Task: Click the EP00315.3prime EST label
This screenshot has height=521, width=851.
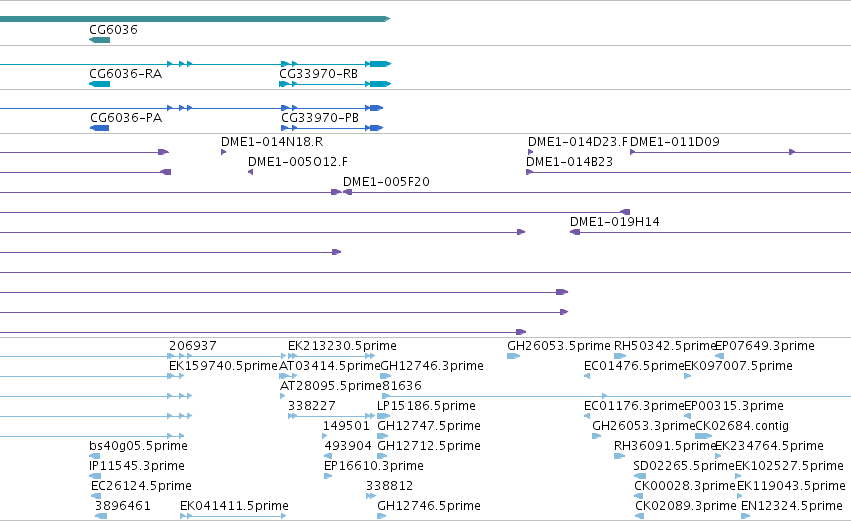Action: (734, 406)
